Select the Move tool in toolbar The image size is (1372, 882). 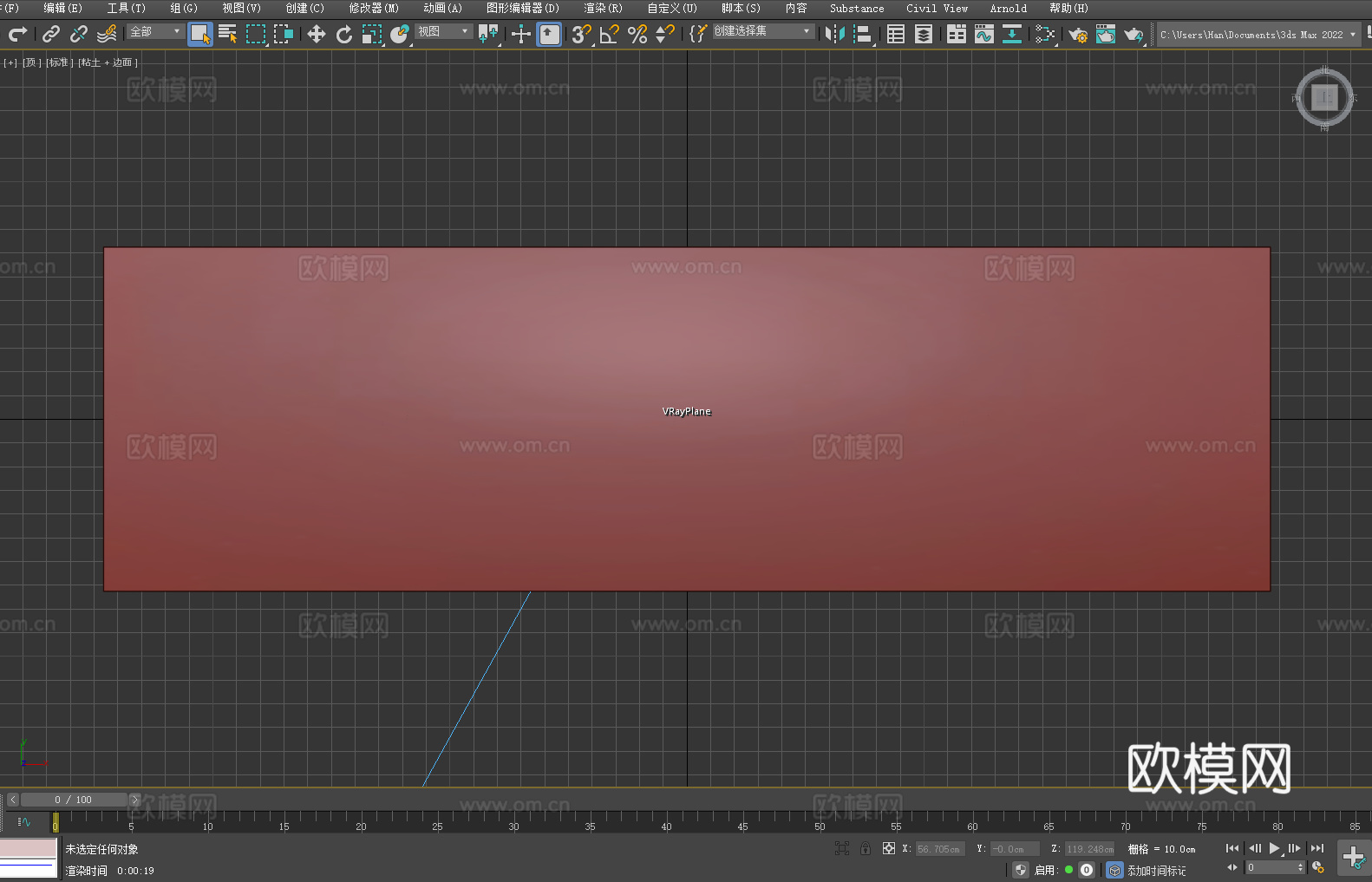[x=317, y=34]
